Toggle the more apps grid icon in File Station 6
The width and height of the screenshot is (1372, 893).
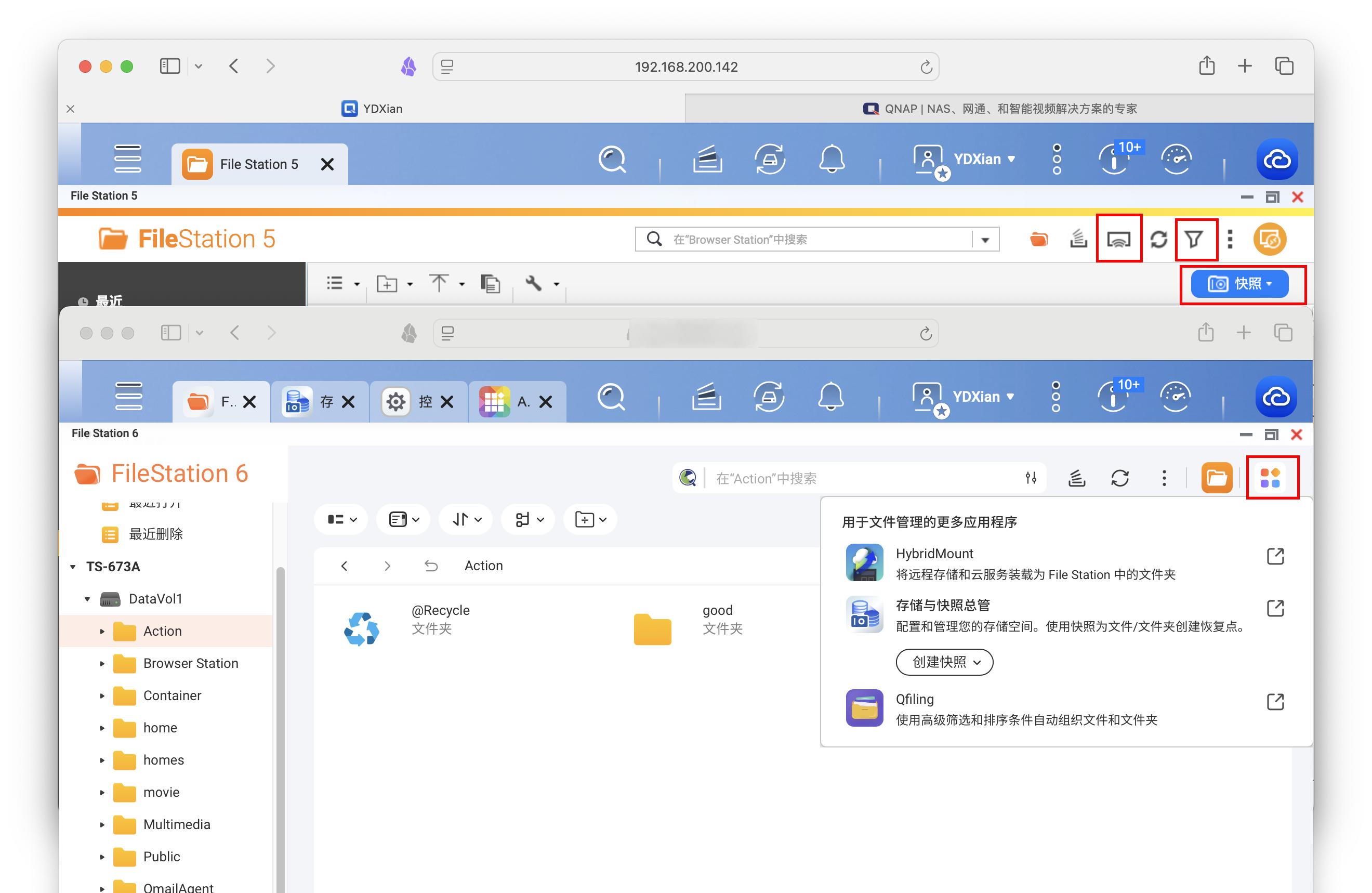pyautogui.click(x=1270, y=478)
